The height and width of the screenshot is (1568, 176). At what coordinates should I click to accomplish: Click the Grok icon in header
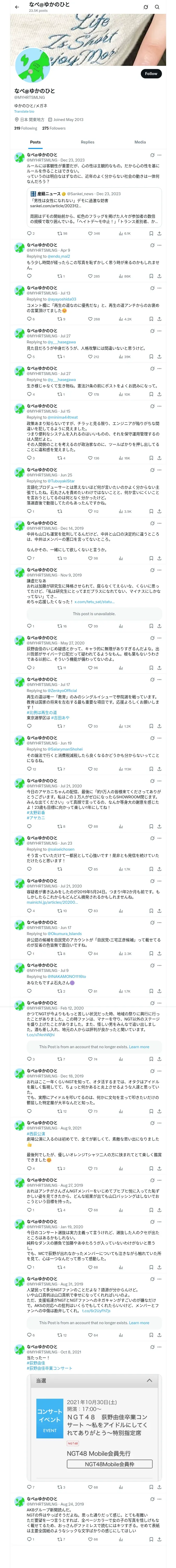click(146, 7)
